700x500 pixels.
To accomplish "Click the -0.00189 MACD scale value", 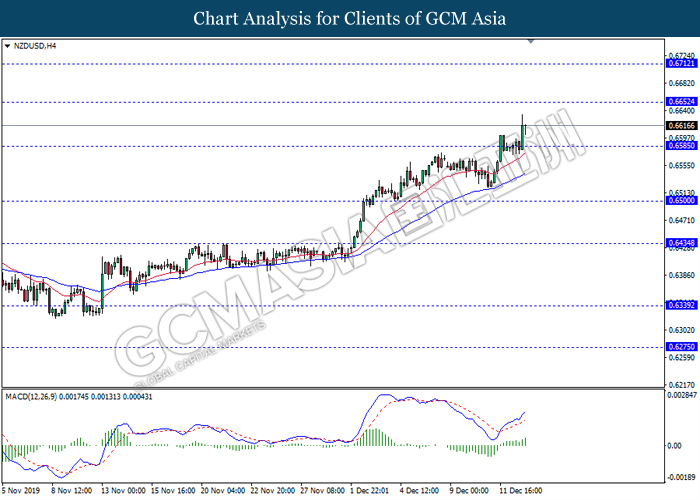I will tap(681, 477).
